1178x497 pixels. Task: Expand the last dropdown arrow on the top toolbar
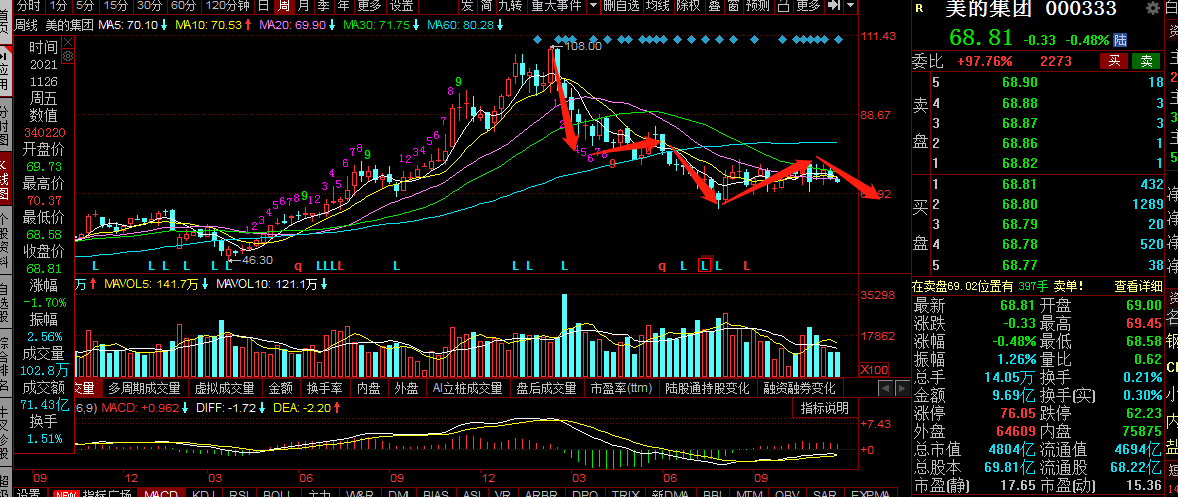850,6
